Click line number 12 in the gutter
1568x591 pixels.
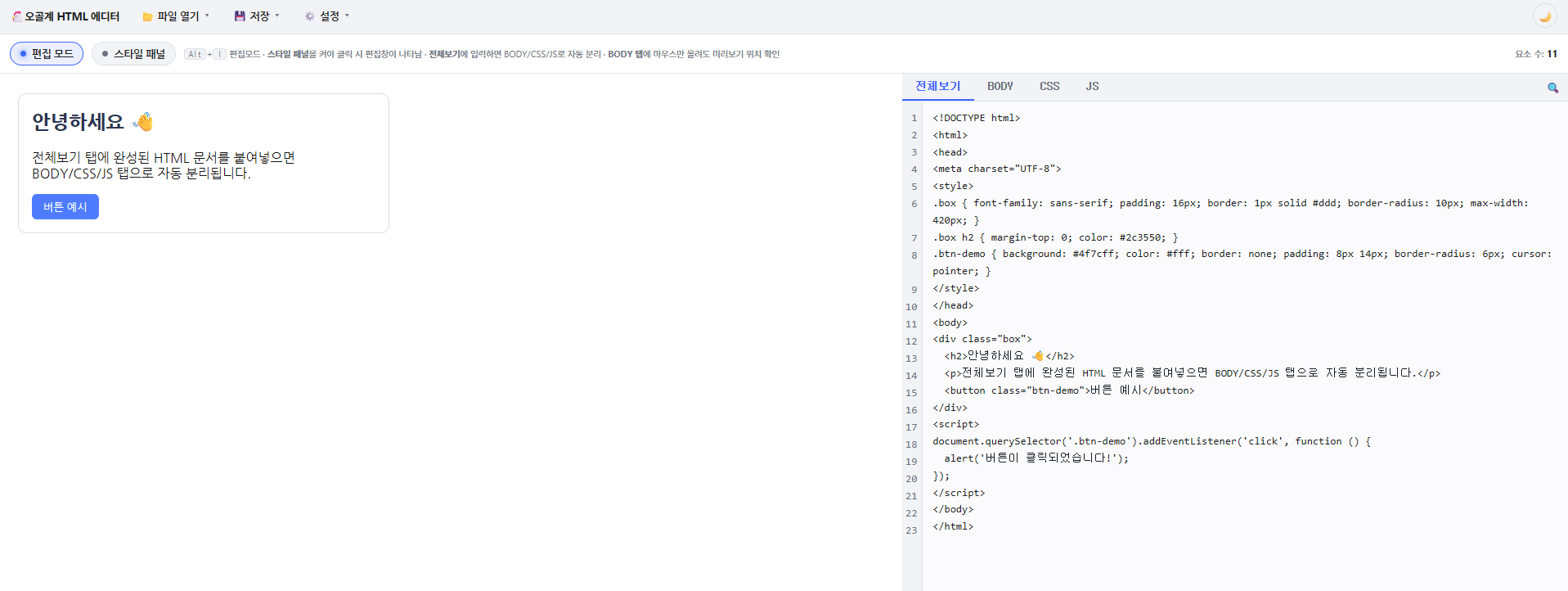[x=911, y=341]
